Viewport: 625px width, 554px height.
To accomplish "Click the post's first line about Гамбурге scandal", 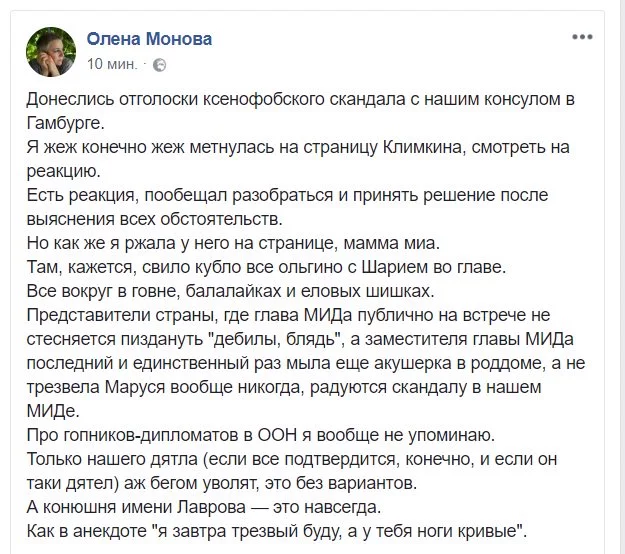I will pyautogui.click(x=301, y=111).
